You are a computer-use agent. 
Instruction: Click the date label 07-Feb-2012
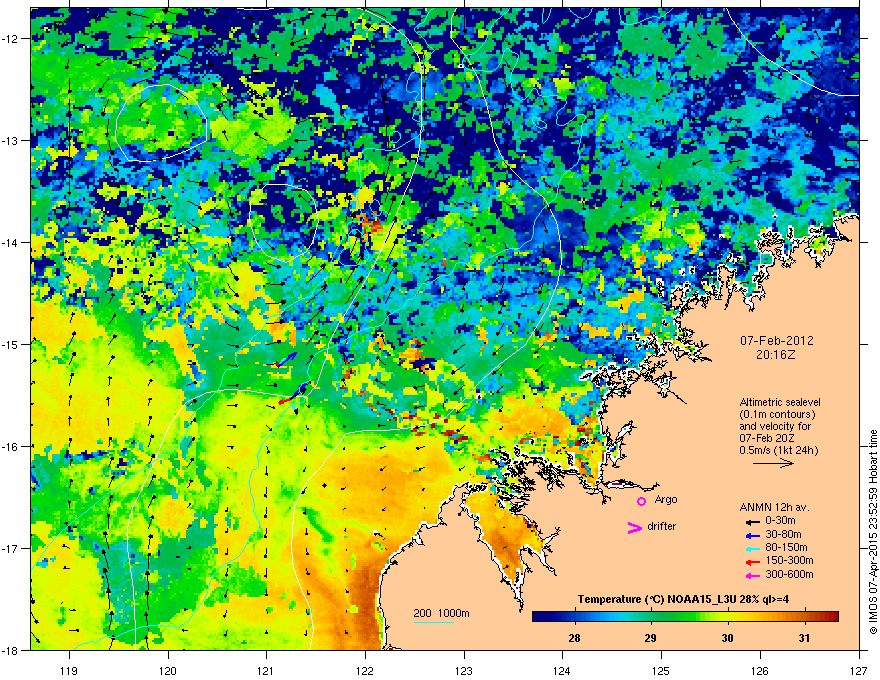pos(777,341)
